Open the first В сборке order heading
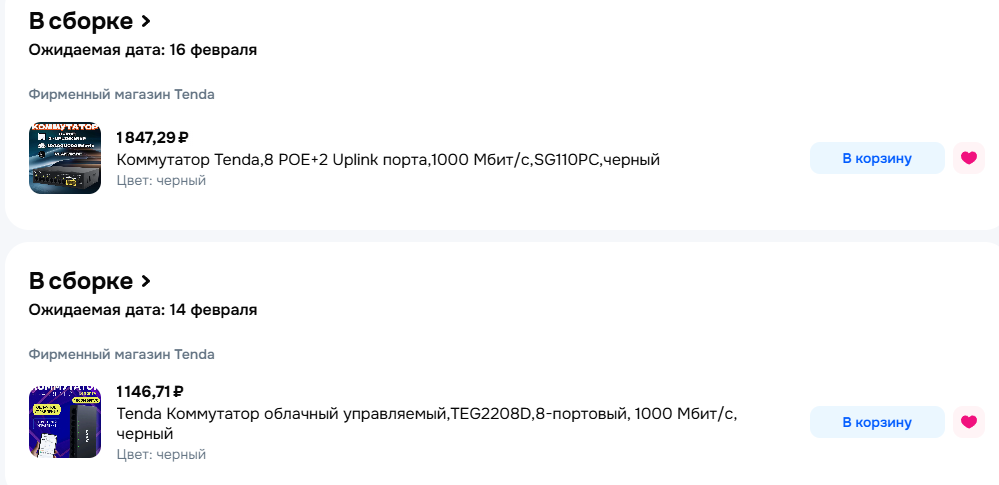 (81, 21)
